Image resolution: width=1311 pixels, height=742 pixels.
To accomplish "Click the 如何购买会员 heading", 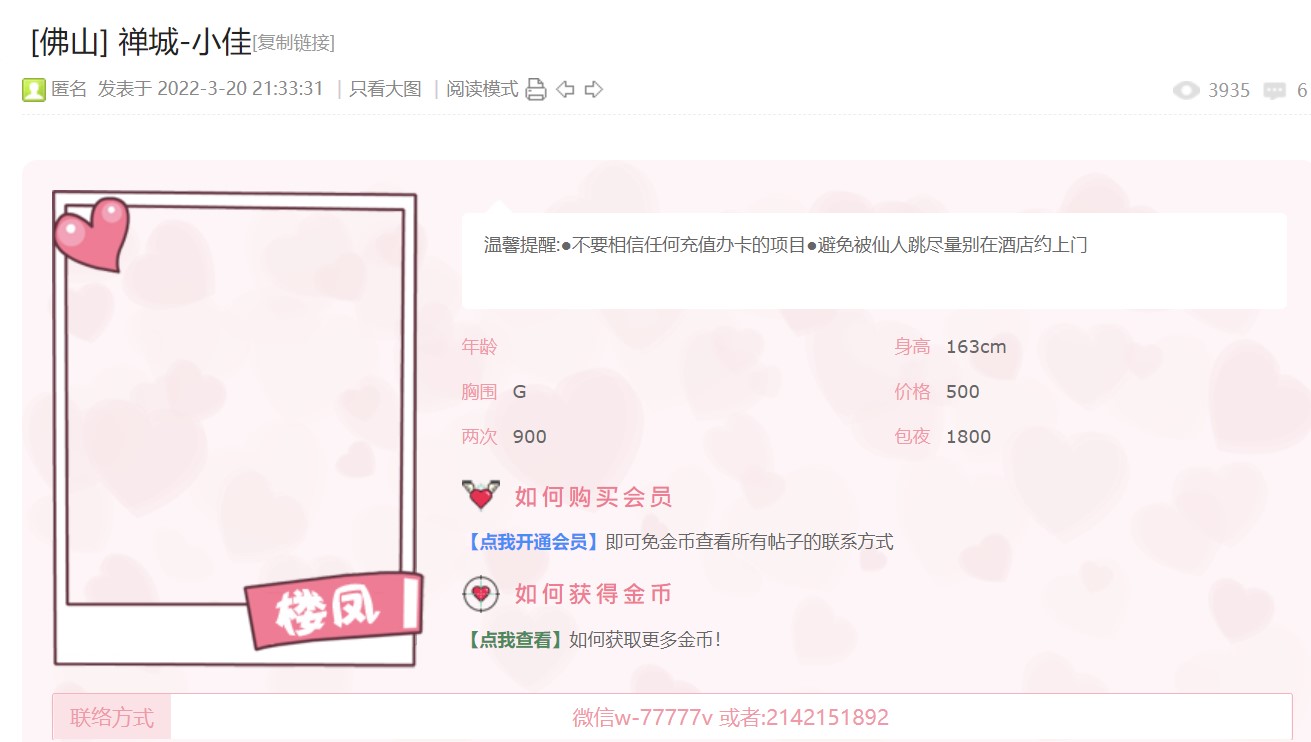I will 593,496.
